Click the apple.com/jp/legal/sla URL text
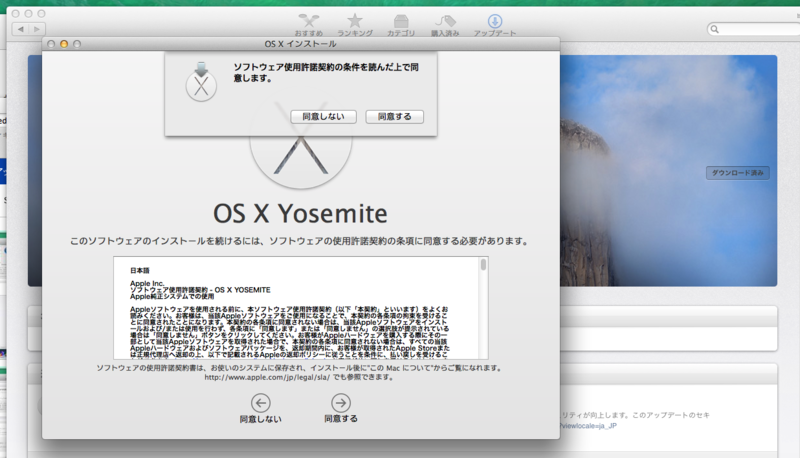The image size is (800, 458). (267, 377)
